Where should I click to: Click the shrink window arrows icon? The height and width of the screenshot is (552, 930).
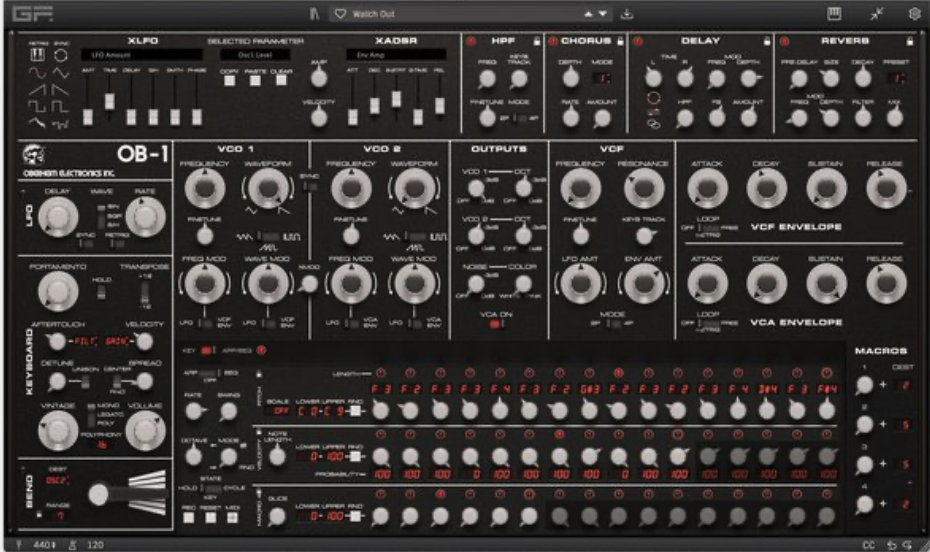pos(877,14)
